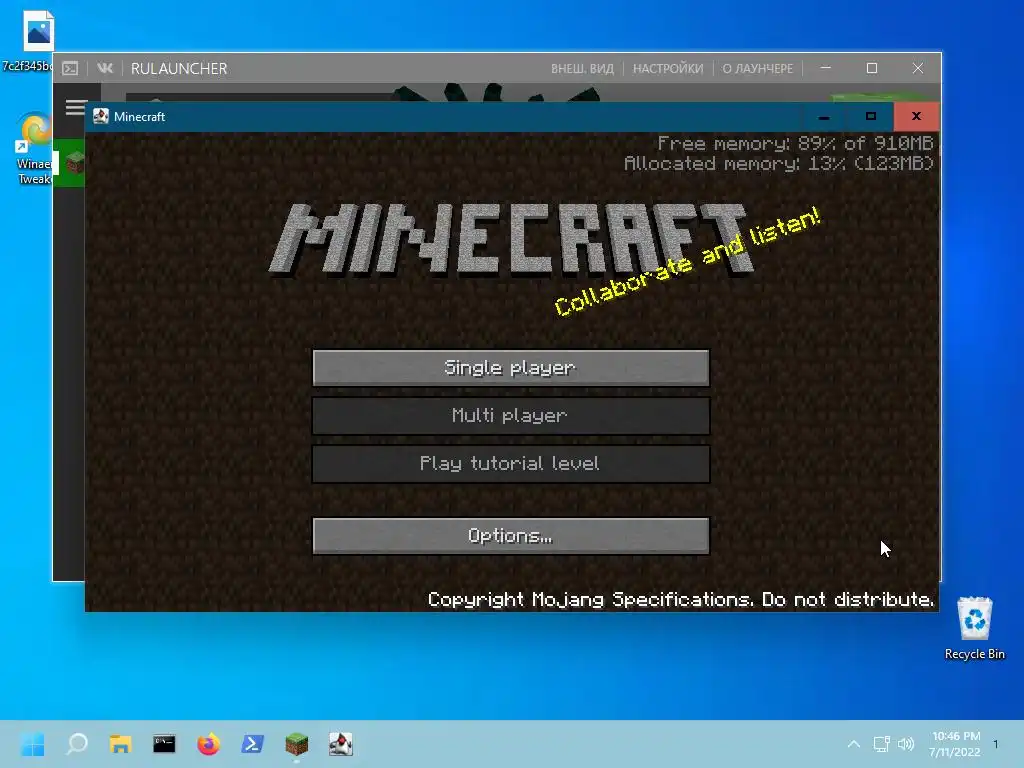Switch to the grass block launcher taskbar icon
Viewport: 1024px width, 768px height.
pos(296,744)
